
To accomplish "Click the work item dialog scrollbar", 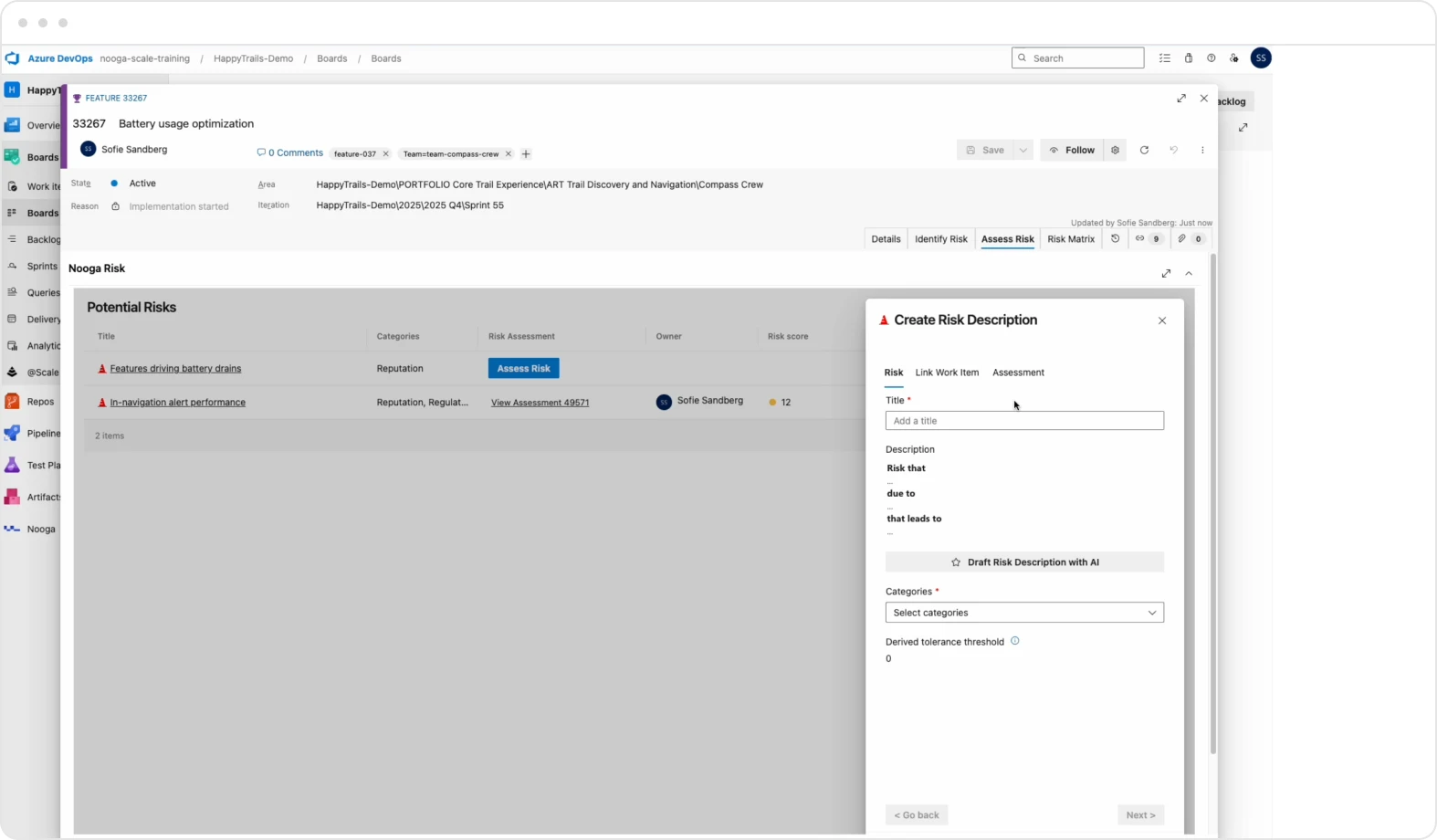I will [x=1213, y=503].
